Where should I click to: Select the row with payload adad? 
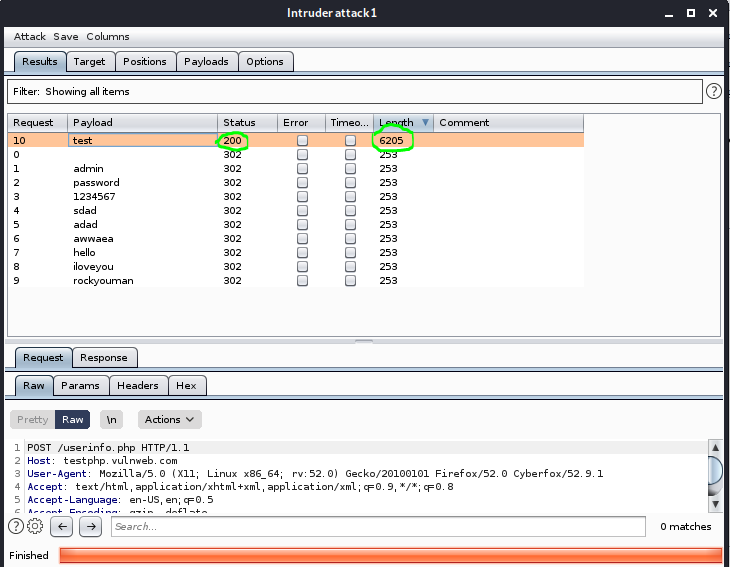coord(296,224)
